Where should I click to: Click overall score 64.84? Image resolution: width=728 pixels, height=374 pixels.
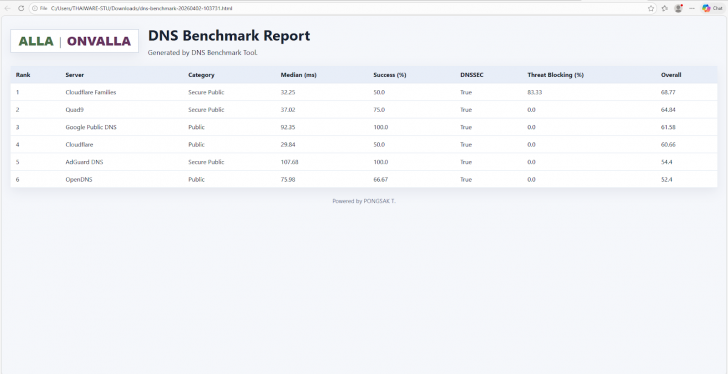[x=668, y=110]
